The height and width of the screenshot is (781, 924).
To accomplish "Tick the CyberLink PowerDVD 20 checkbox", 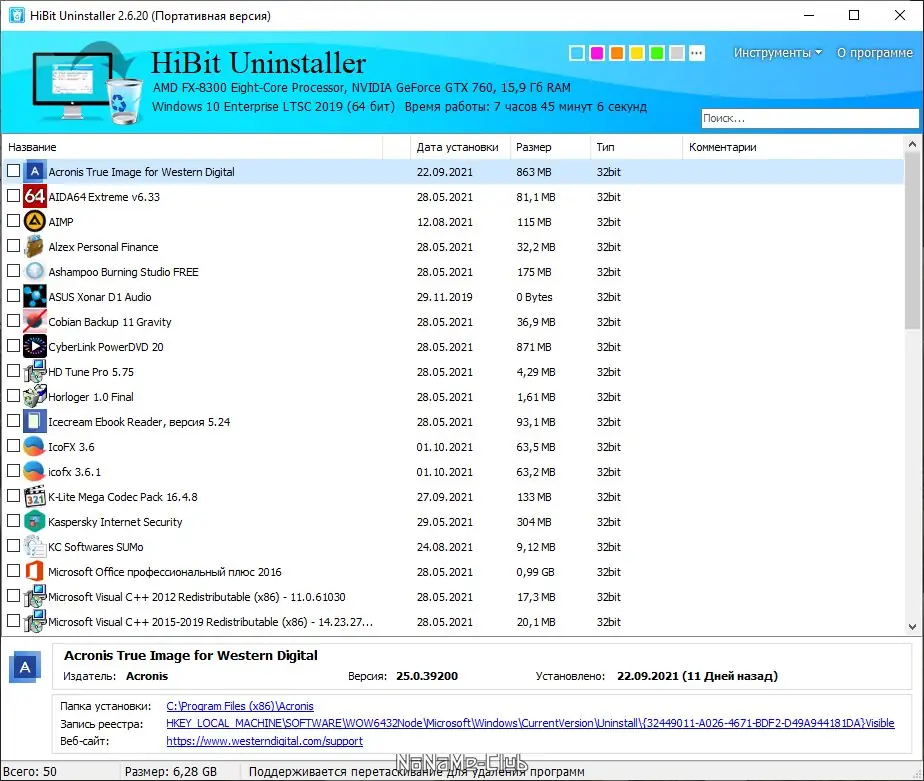I will click(13, 346).
